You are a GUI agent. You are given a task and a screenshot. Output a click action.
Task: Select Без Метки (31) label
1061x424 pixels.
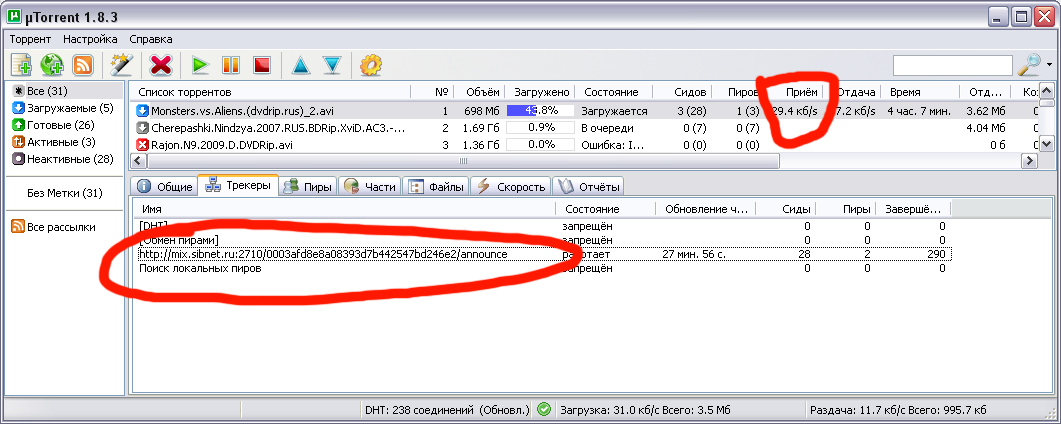[65, 193]
